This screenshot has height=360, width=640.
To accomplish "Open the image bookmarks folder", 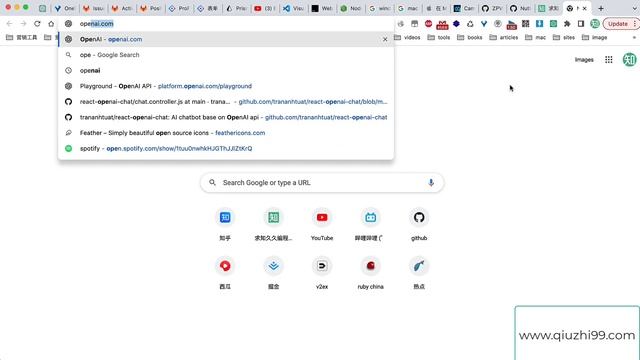I will [594, 38].
